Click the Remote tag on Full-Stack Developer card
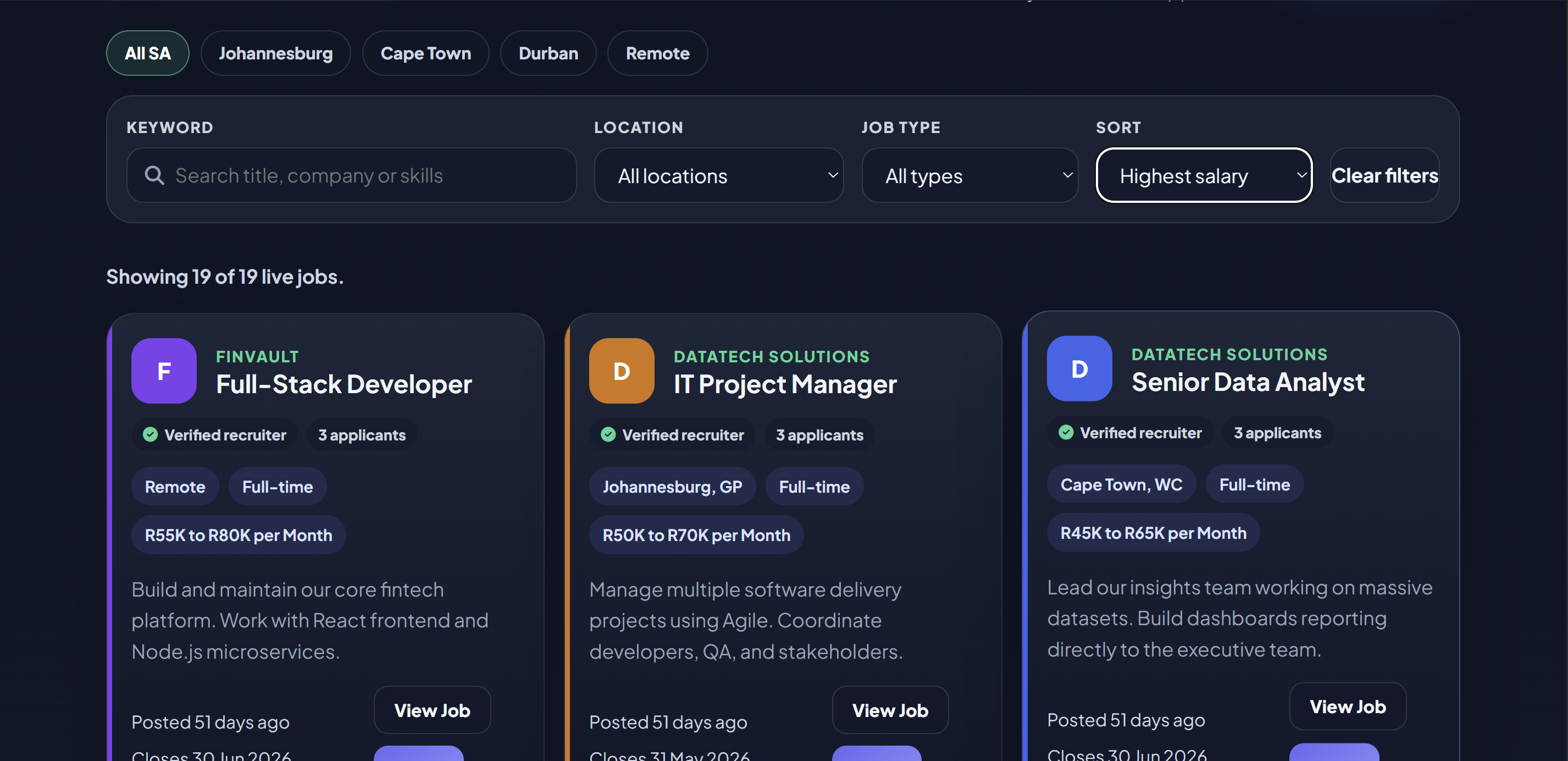This screenshot has width=1568, height=761. point(175,487)
